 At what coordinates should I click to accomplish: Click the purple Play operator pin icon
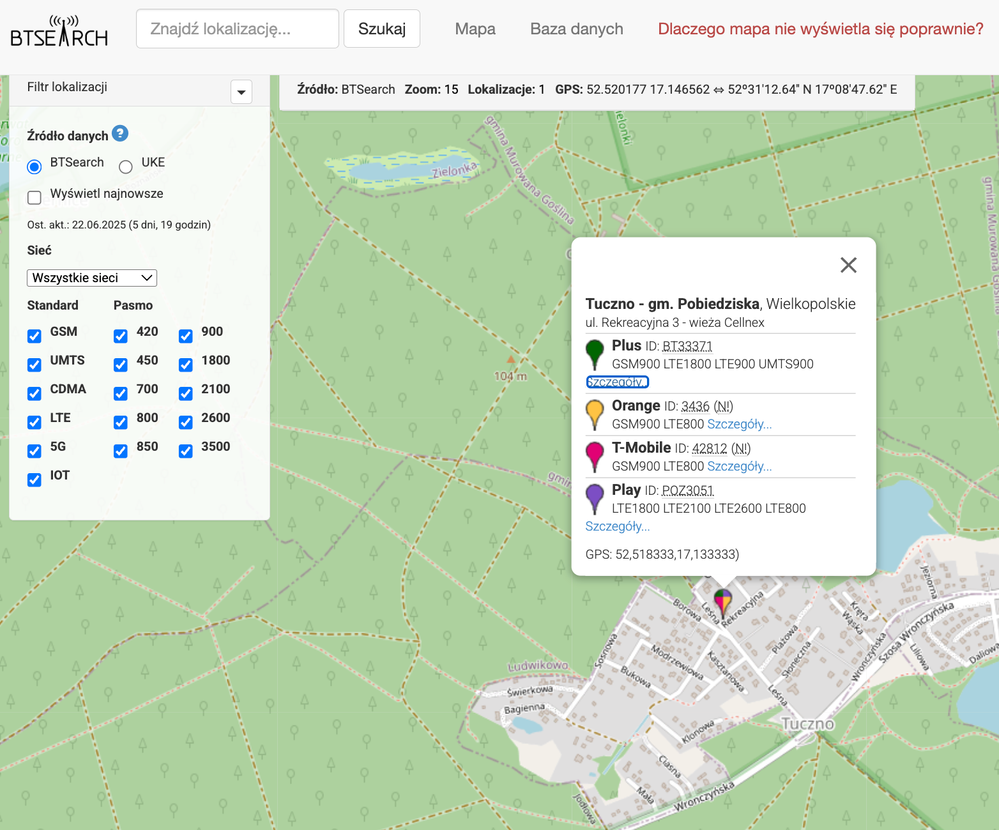(595, 499)
